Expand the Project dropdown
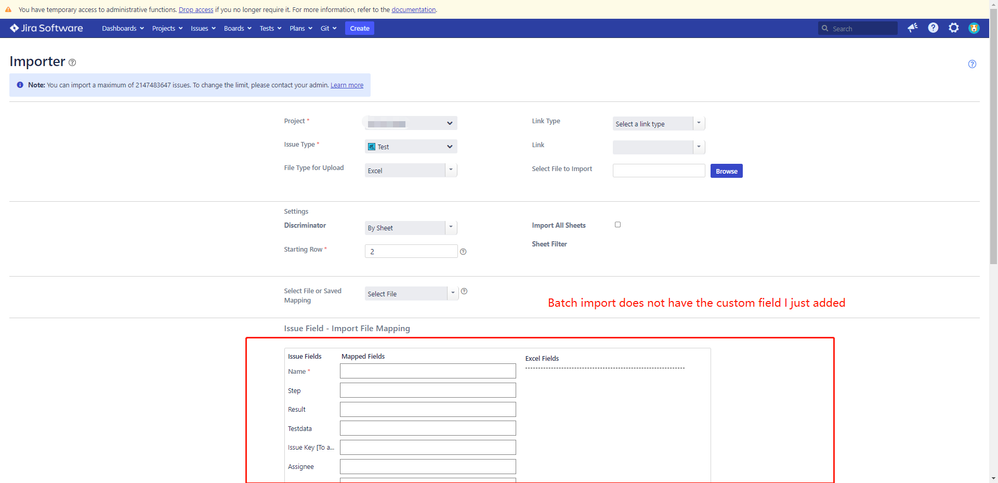The width and height of the screenshot is (998, 483). pos(410,123)
